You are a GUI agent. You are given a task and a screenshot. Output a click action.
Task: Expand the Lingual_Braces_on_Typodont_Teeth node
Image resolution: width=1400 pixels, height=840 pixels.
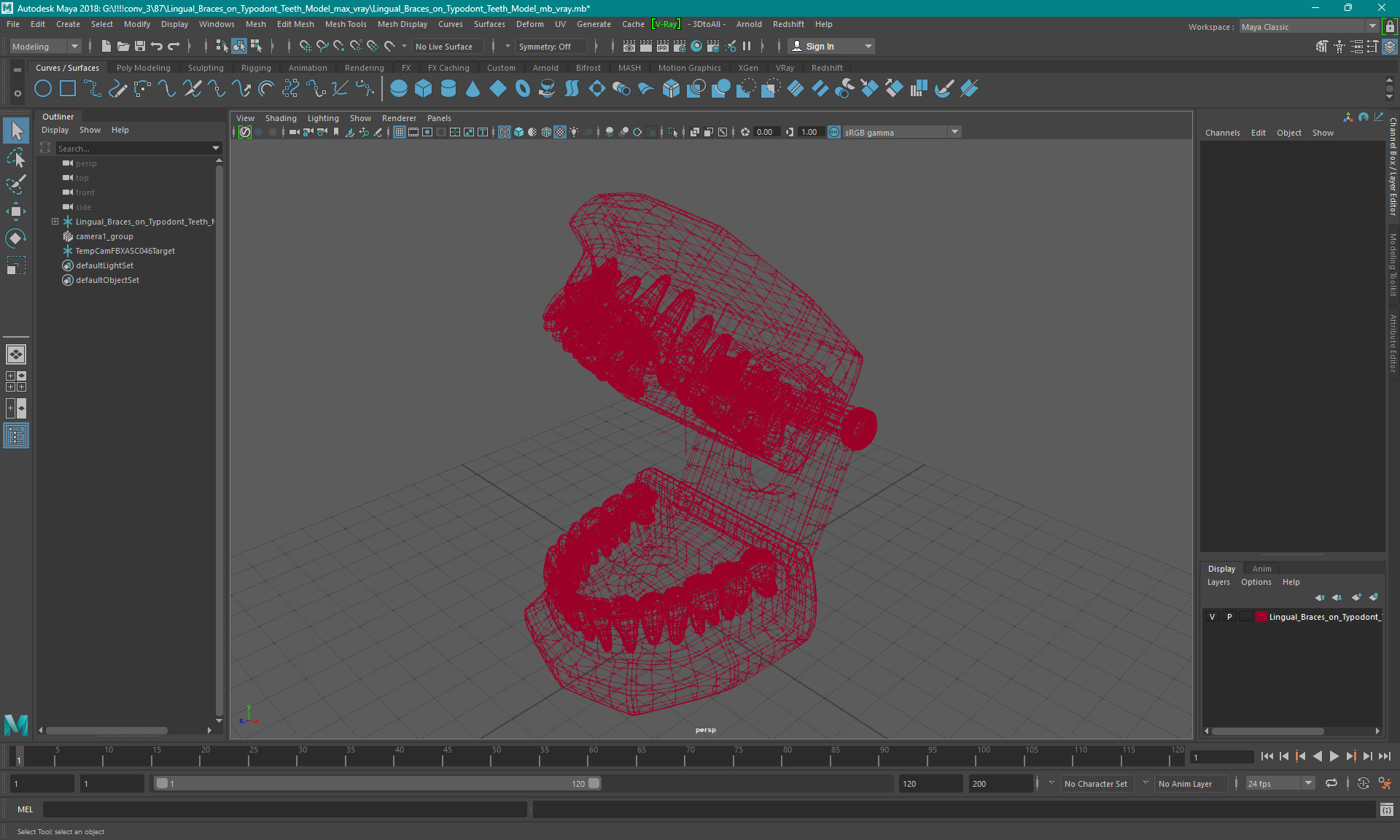pos(55,222)
